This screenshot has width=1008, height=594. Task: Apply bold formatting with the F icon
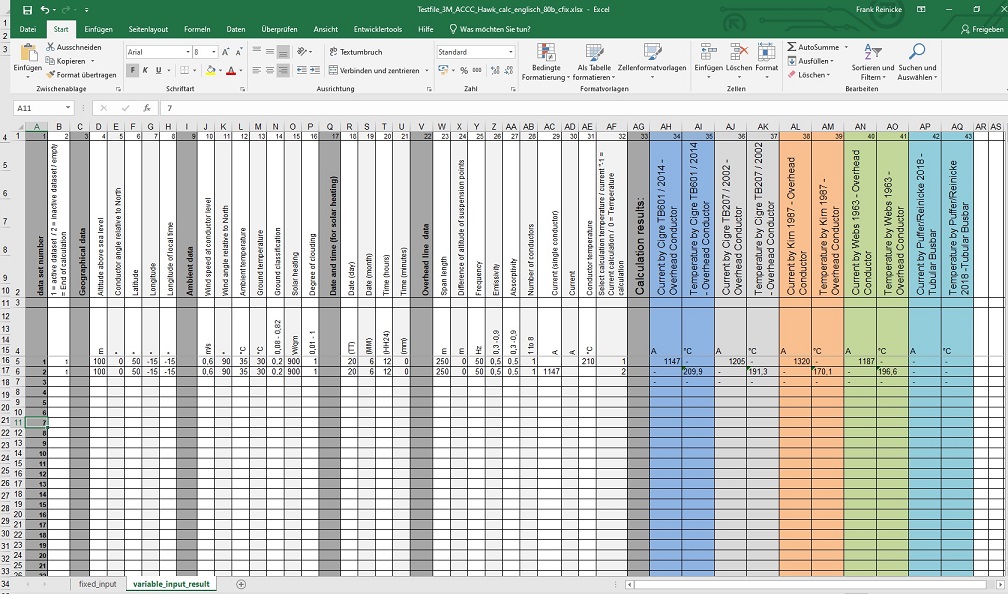[132, 70]
